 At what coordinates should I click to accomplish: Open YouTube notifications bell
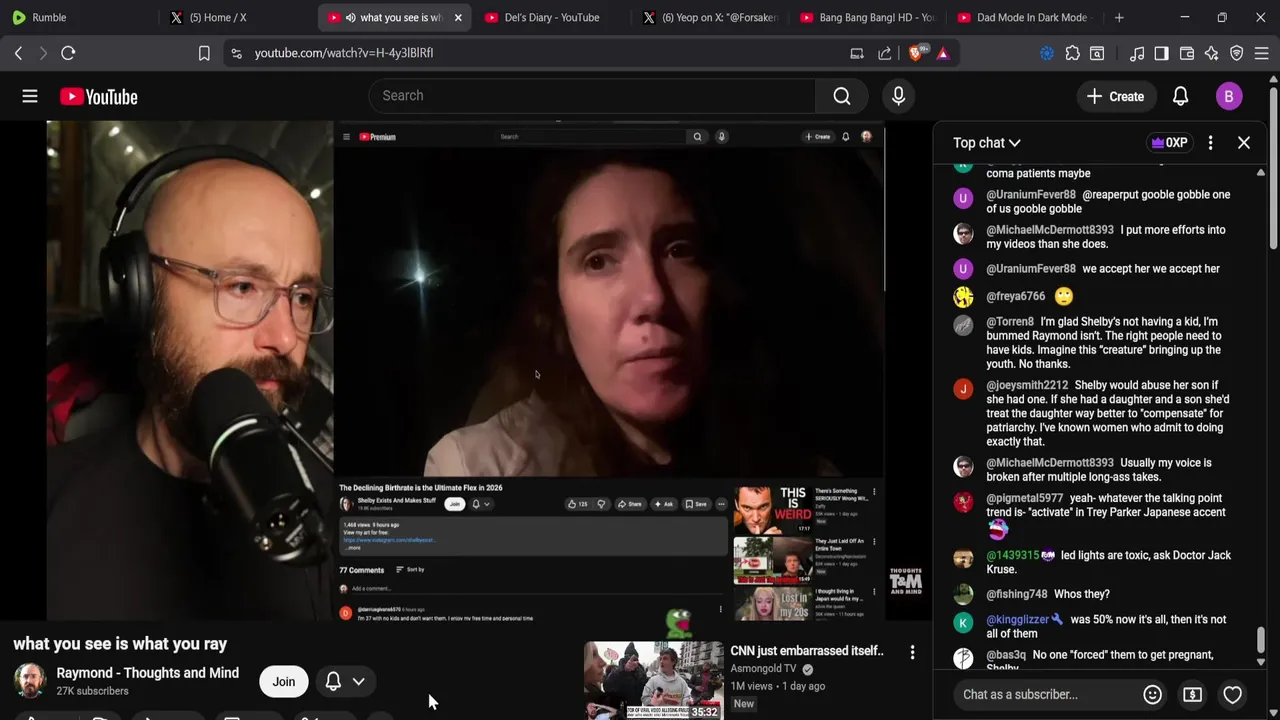pyautogui.click(x=1180, y=96)
